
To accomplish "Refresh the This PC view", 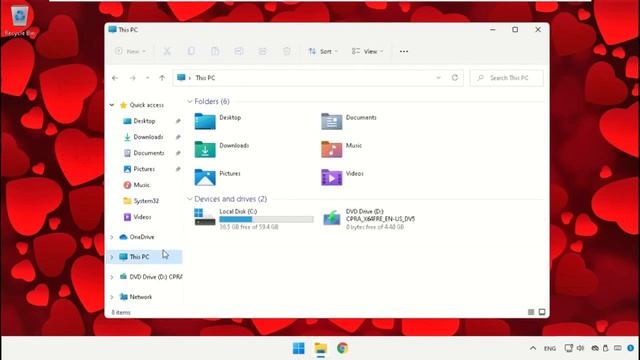I will pyautogui.click(x=455, y=78).
